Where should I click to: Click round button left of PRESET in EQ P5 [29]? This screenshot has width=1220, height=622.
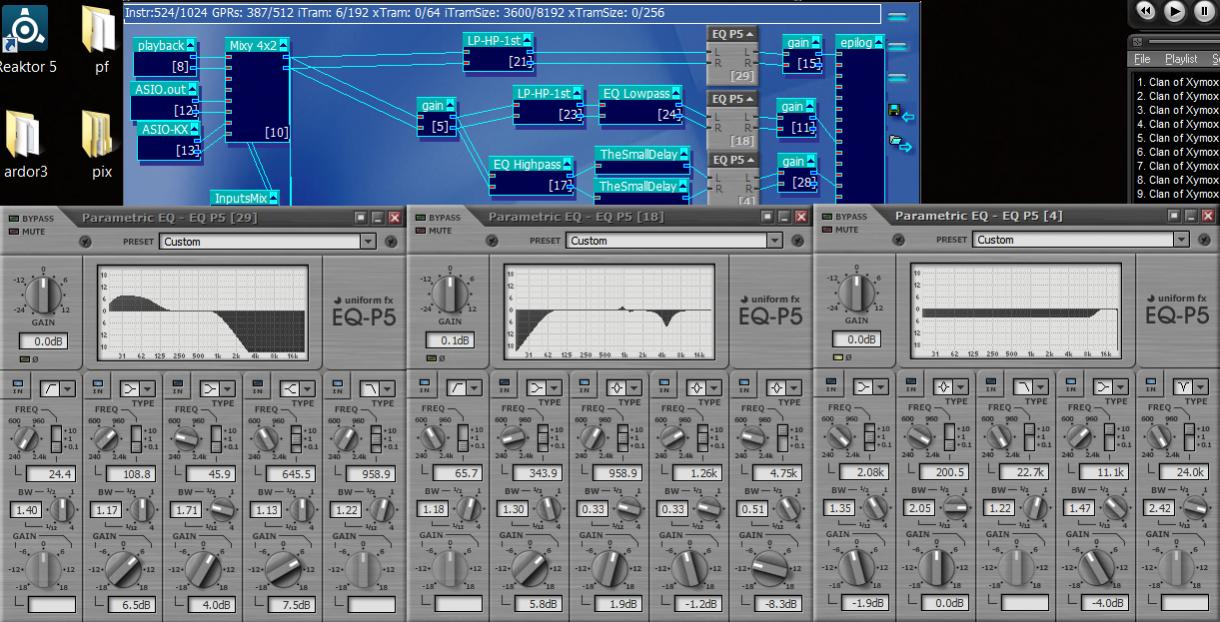[x=85, y=241]
